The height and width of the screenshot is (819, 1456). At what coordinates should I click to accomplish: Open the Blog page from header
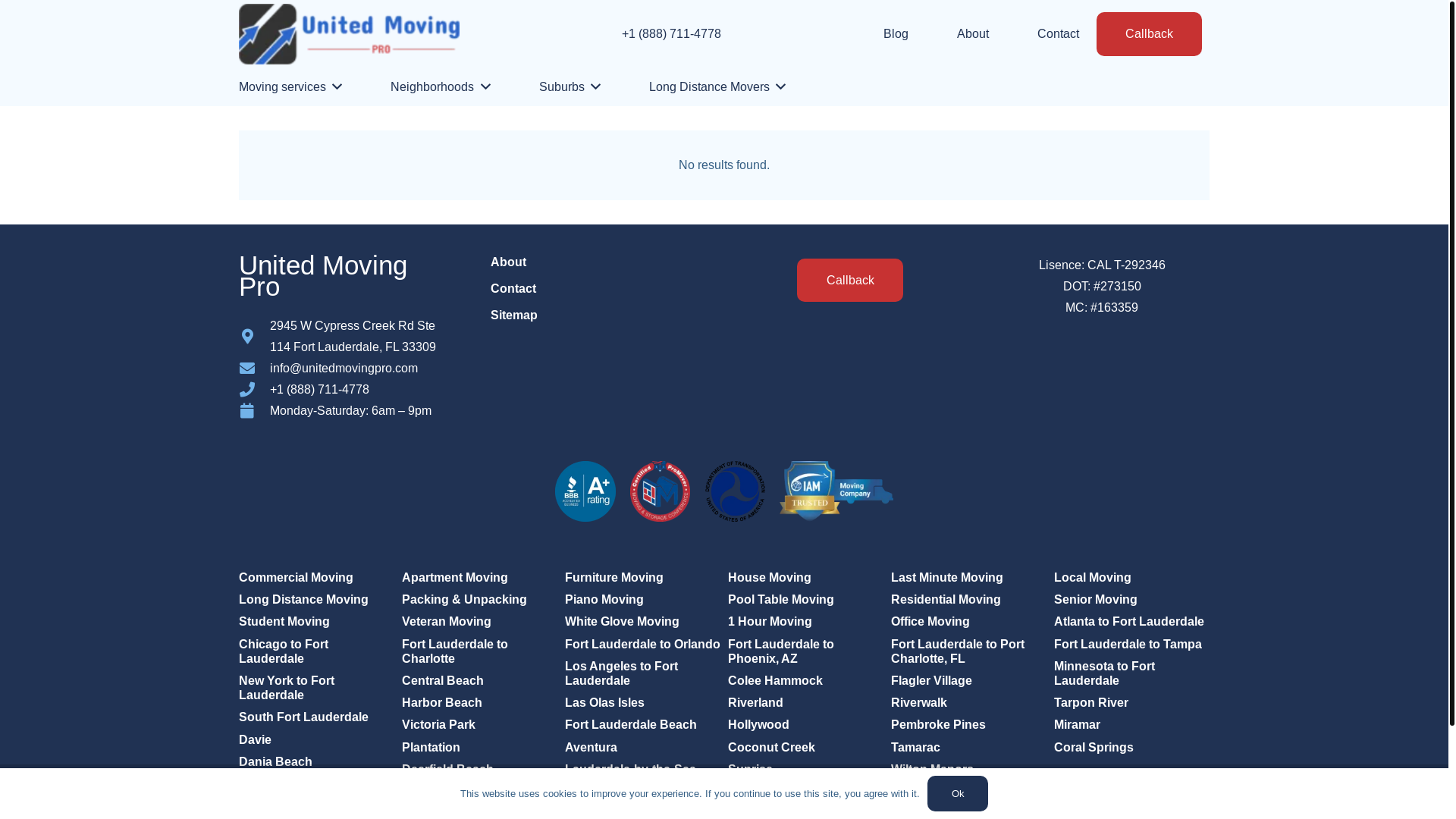[896, 34]
